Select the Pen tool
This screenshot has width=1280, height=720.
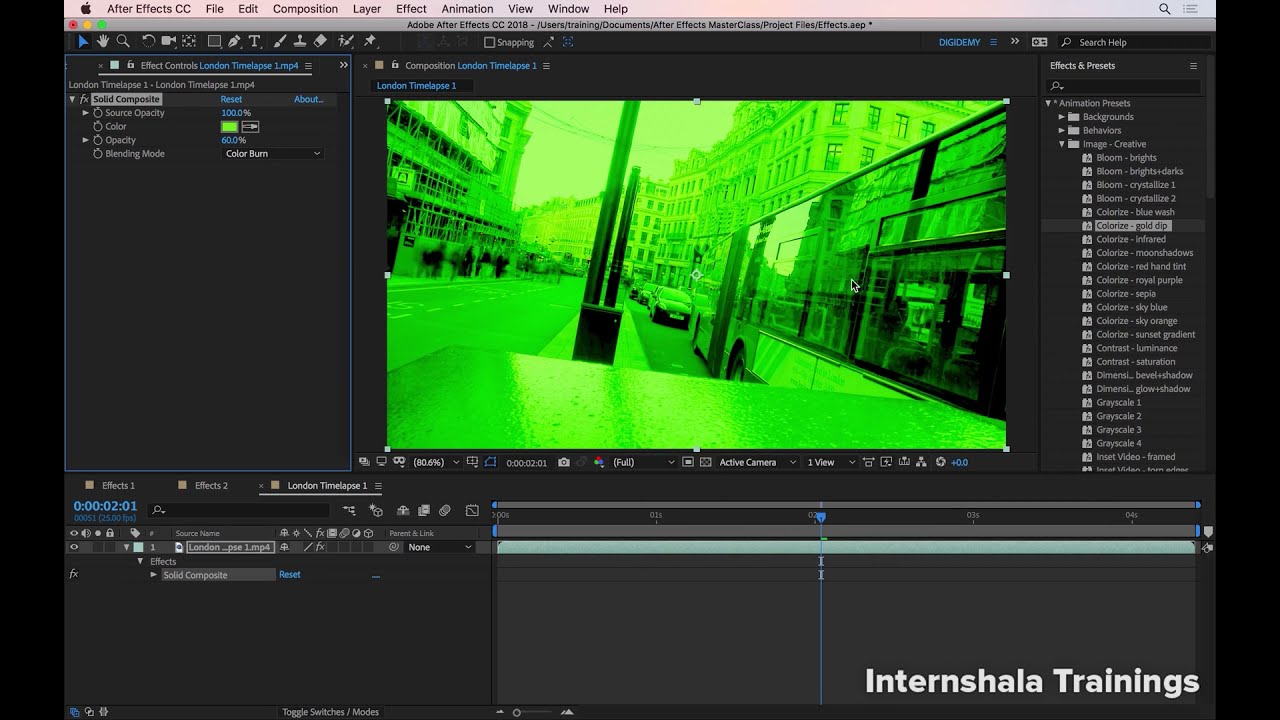pyautogui.click(x=234, y=41)
